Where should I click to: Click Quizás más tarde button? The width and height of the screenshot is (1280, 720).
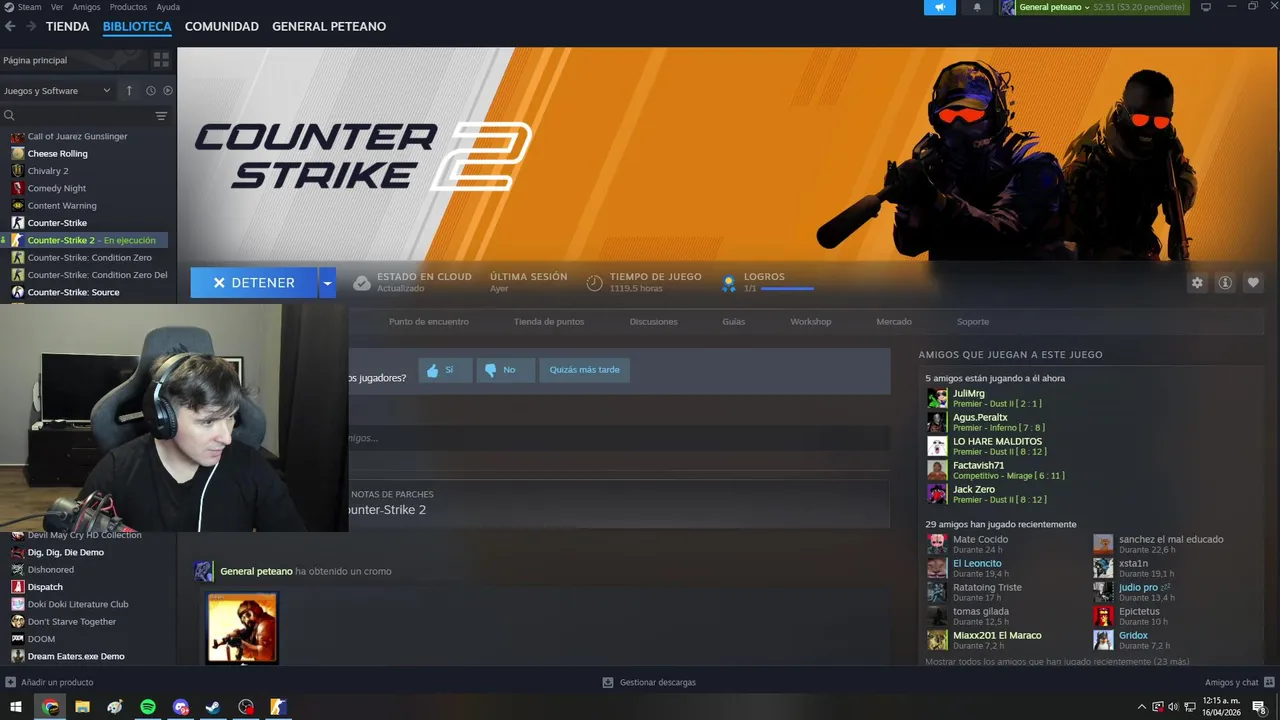(x=584, y=370)
